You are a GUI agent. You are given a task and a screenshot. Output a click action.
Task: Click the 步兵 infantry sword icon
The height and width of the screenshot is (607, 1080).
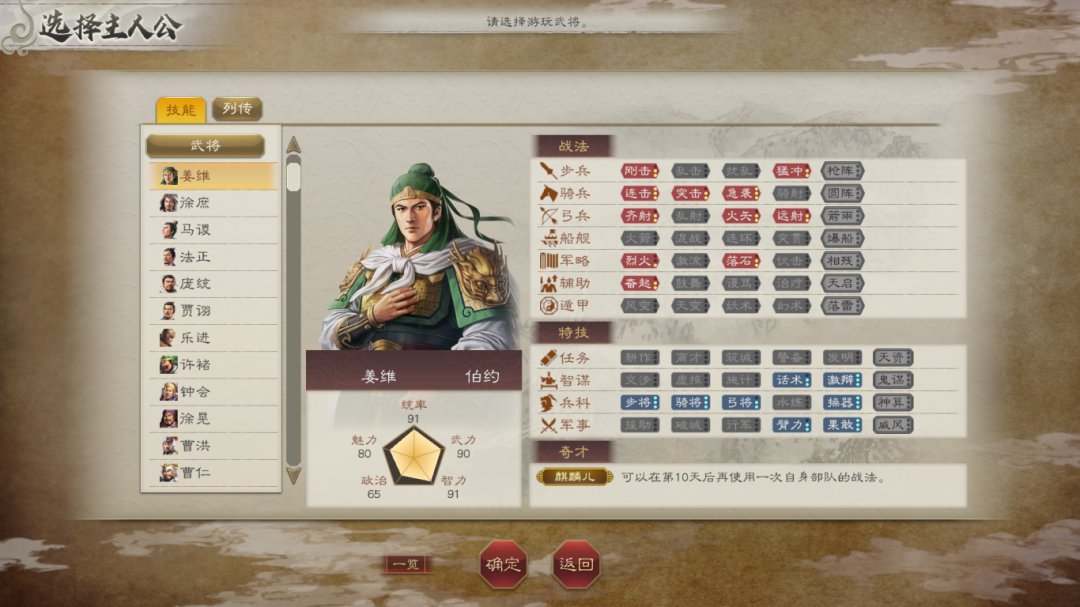tap(548, 170)
